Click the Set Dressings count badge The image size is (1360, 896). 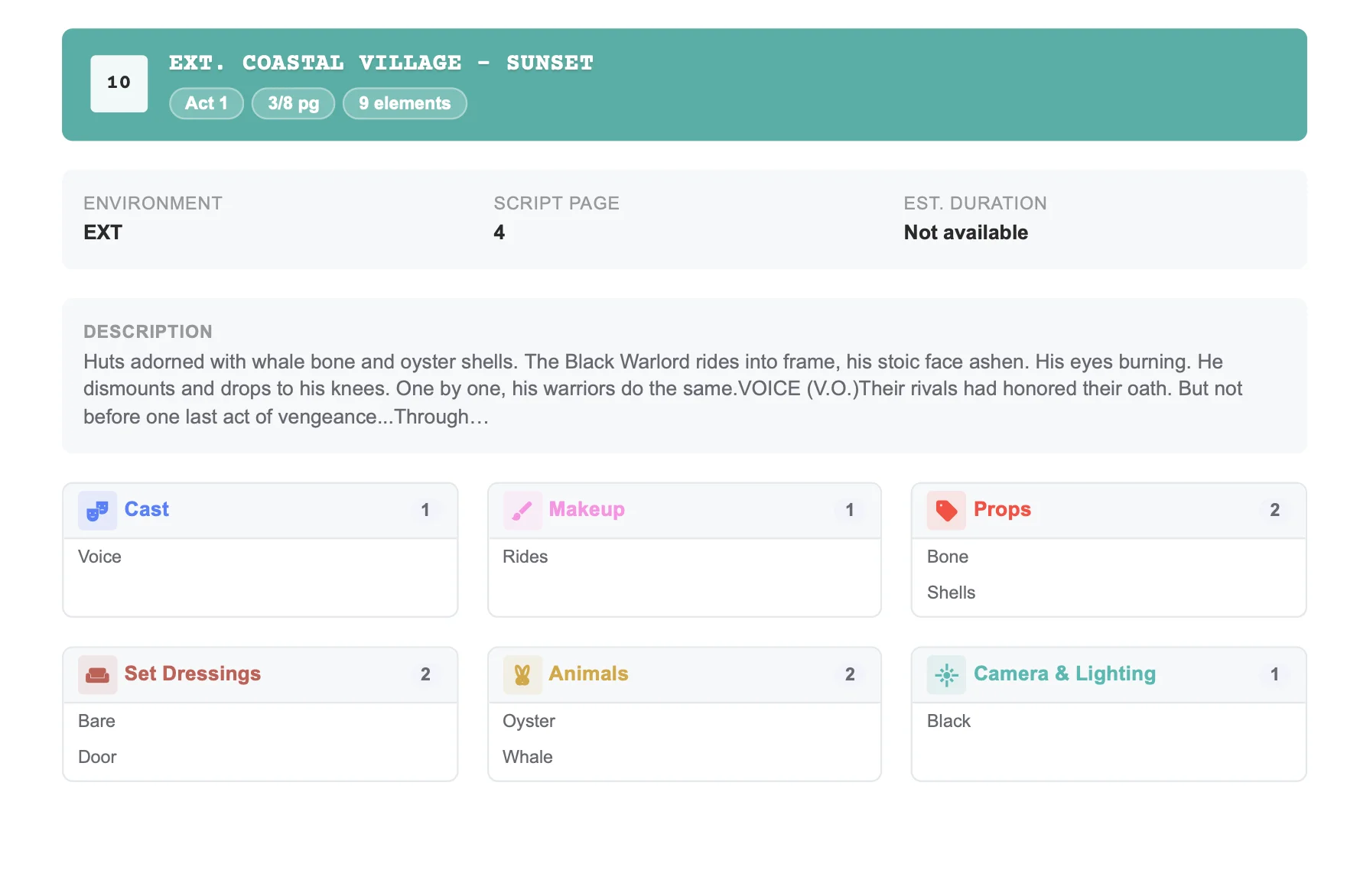(425, 674)
